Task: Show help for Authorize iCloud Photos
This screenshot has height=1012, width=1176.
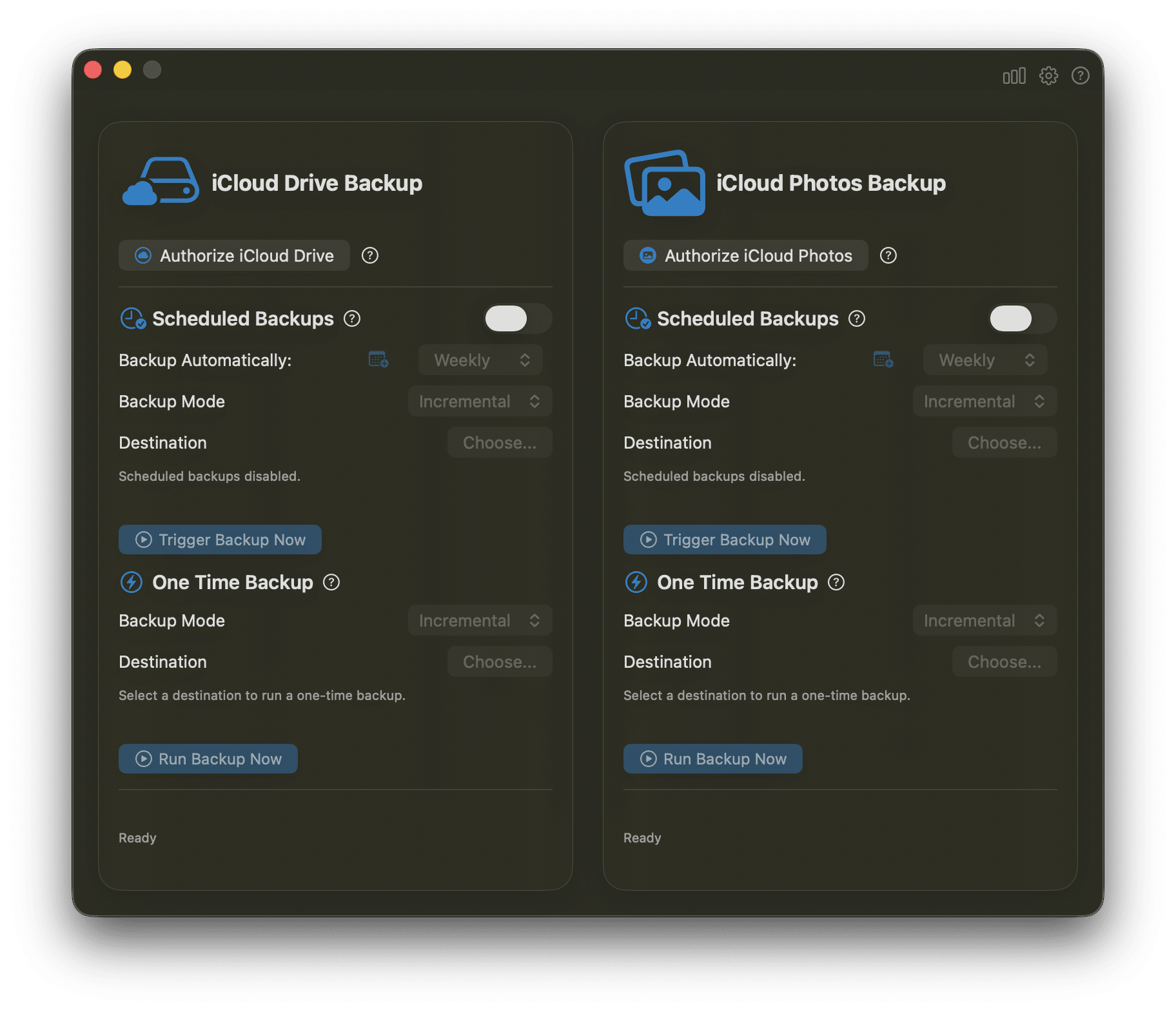Action: tap(888, 256)
